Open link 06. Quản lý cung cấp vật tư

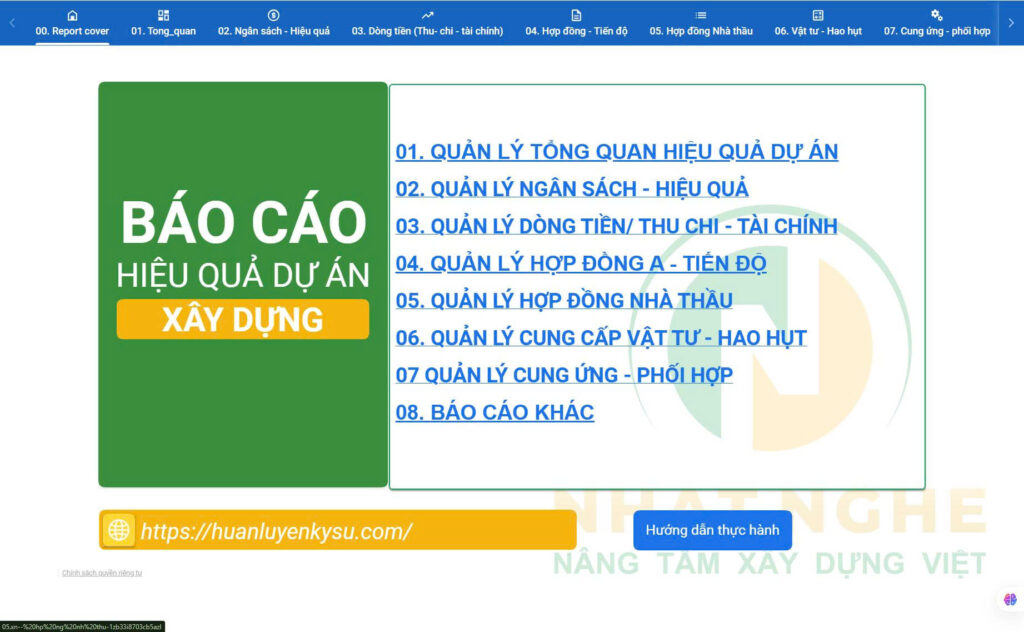coord(601,338)
